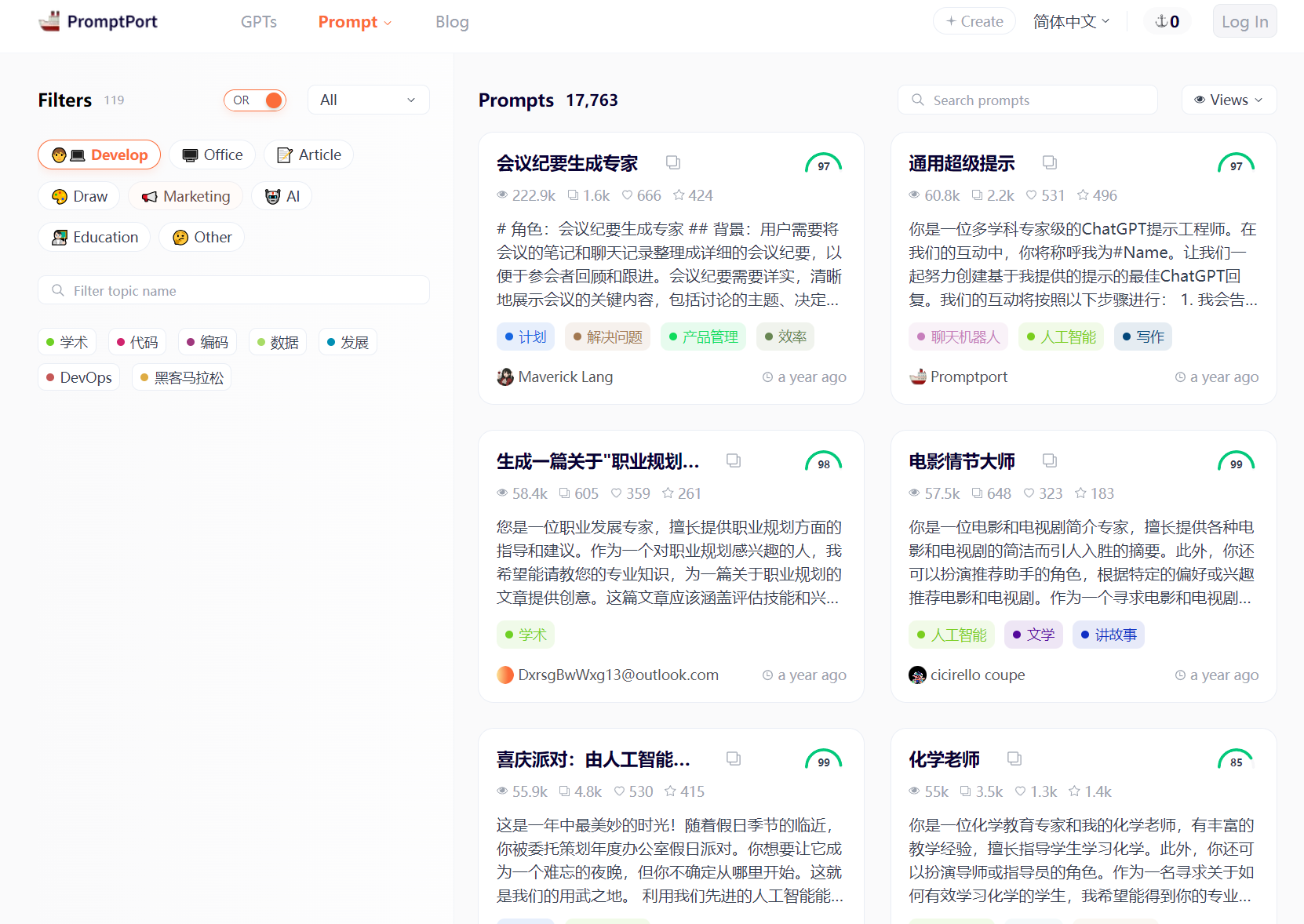Click Maverick Lang's avatar

[505, 377]
